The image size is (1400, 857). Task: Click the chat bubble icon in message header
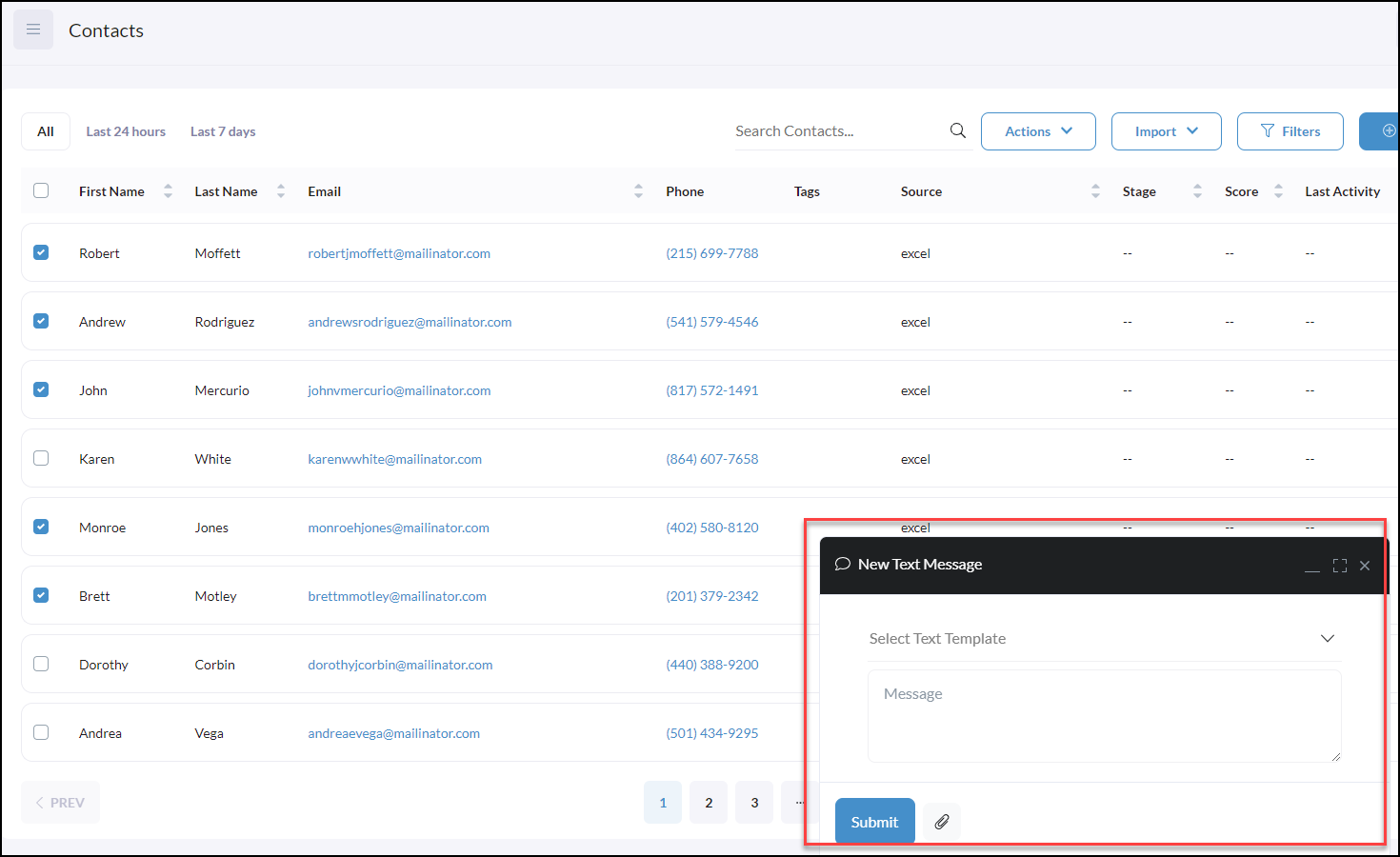click(842, 564)
